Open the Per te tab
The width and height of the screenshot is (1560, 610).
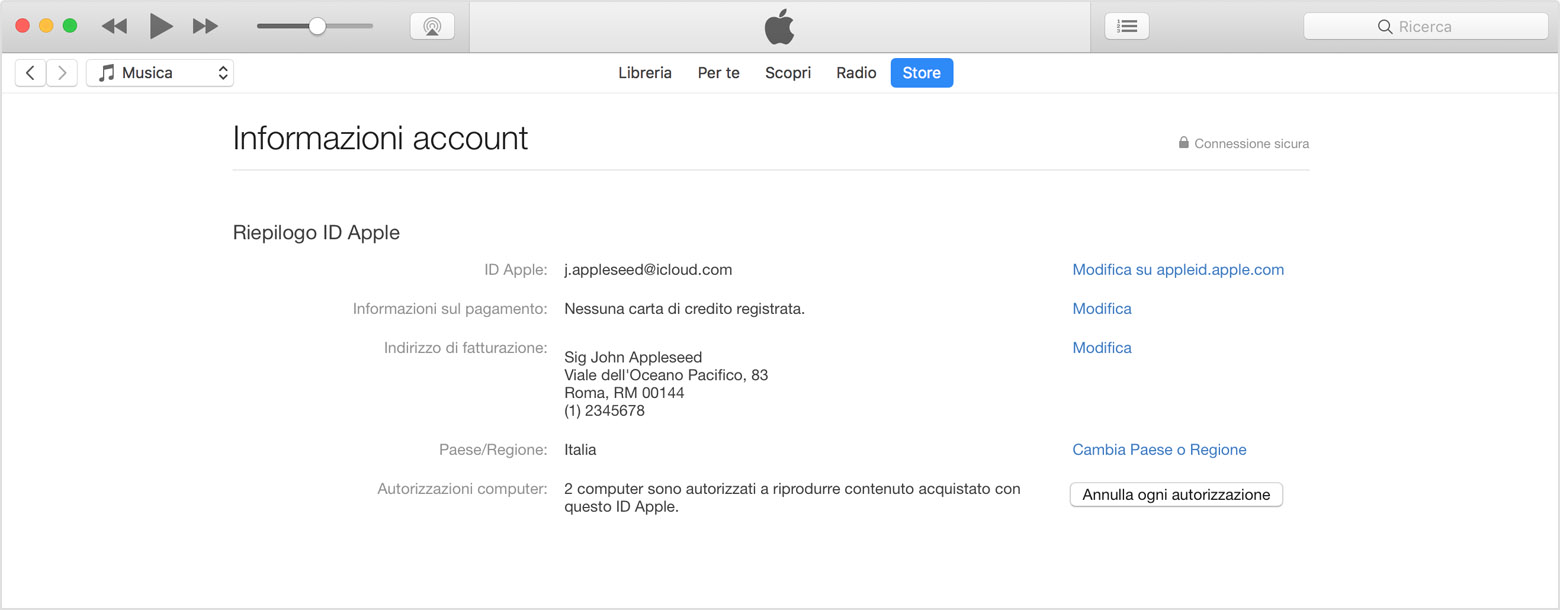point(719,73)
